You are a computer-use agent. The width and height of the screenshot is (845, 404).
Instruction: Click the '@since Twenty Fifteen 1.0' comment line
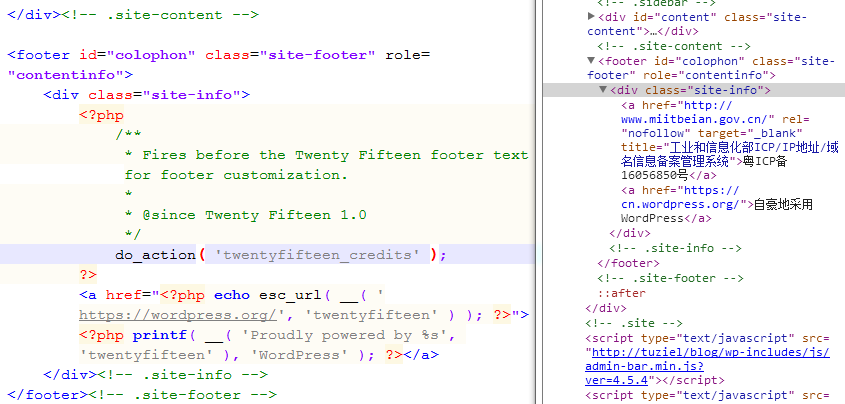pos(246,215)
